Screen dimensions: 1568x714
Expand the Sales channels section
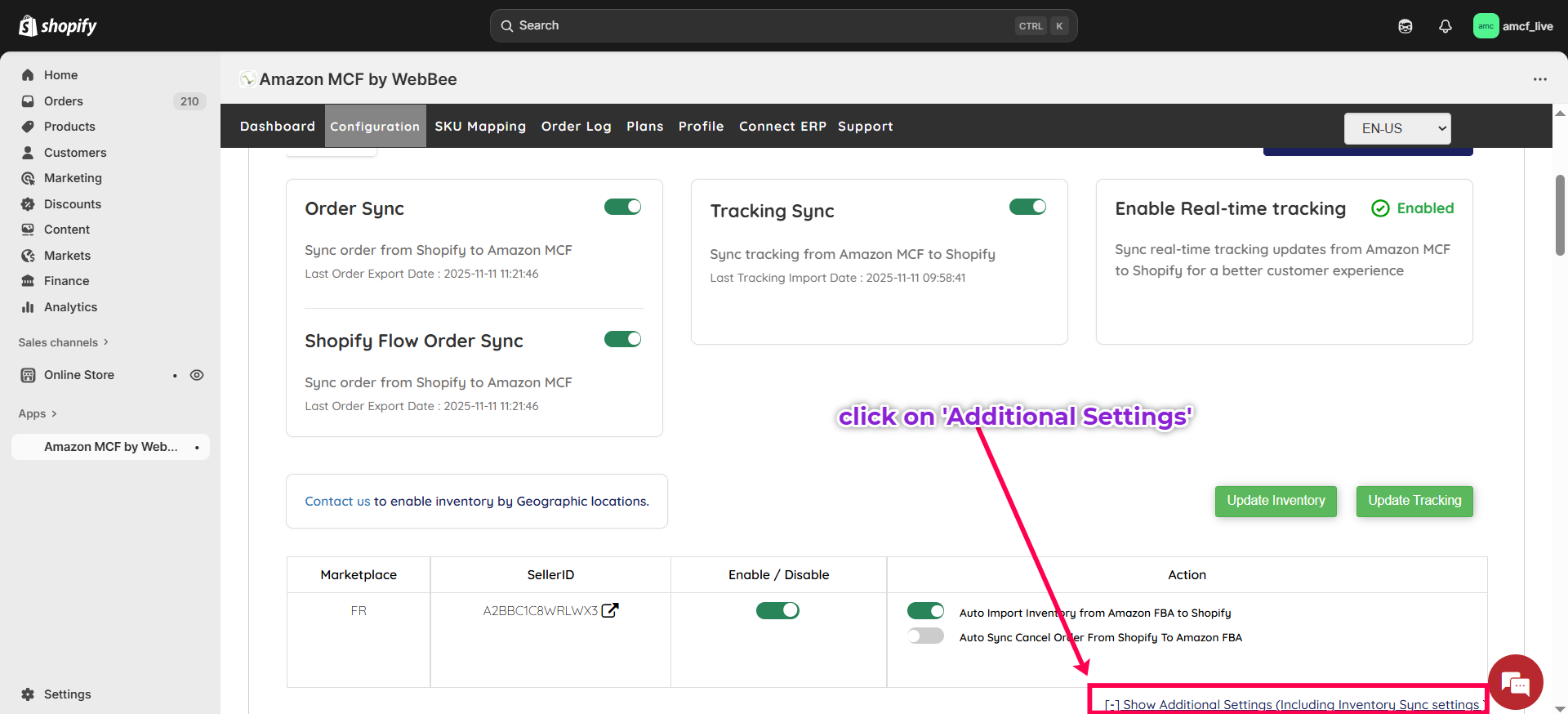(x=63, y=342)
